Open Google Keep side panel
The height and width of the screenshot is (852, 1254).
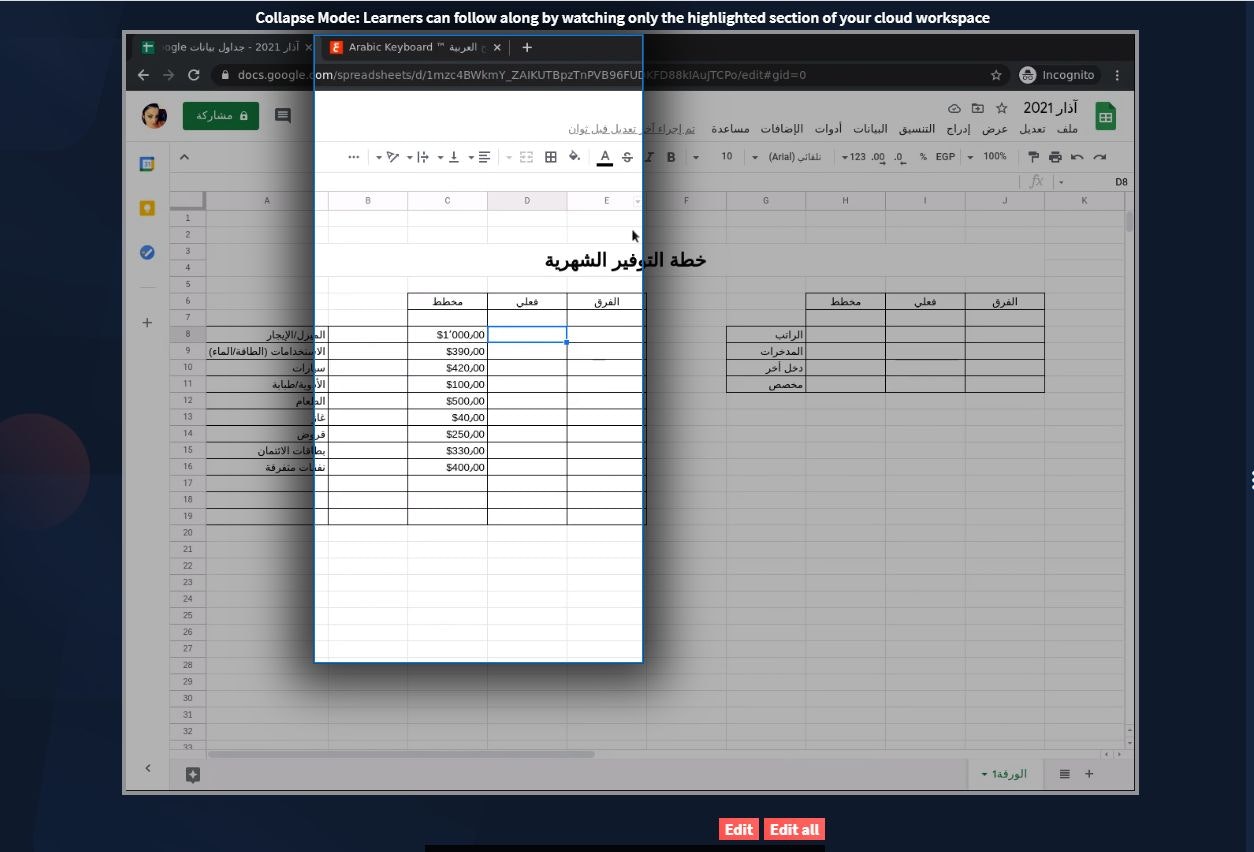tap(147, 208)
